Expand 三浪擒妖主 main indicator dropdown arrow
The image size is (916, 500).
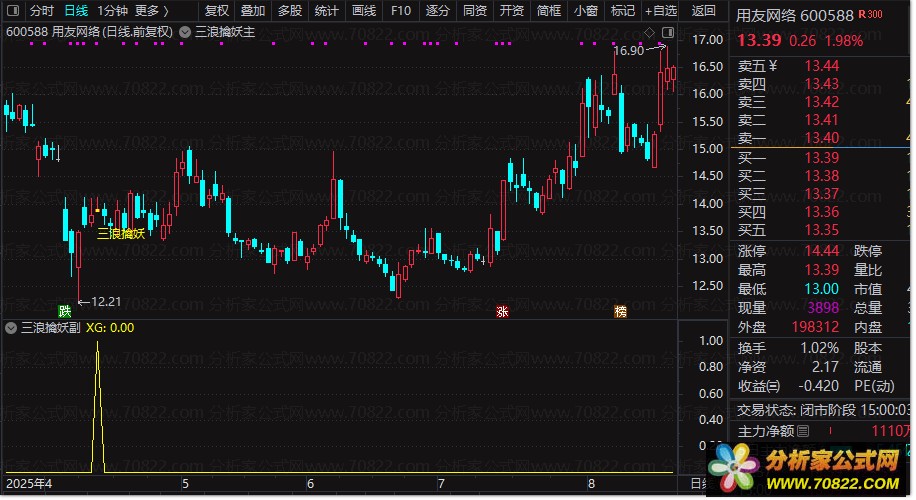185,32
